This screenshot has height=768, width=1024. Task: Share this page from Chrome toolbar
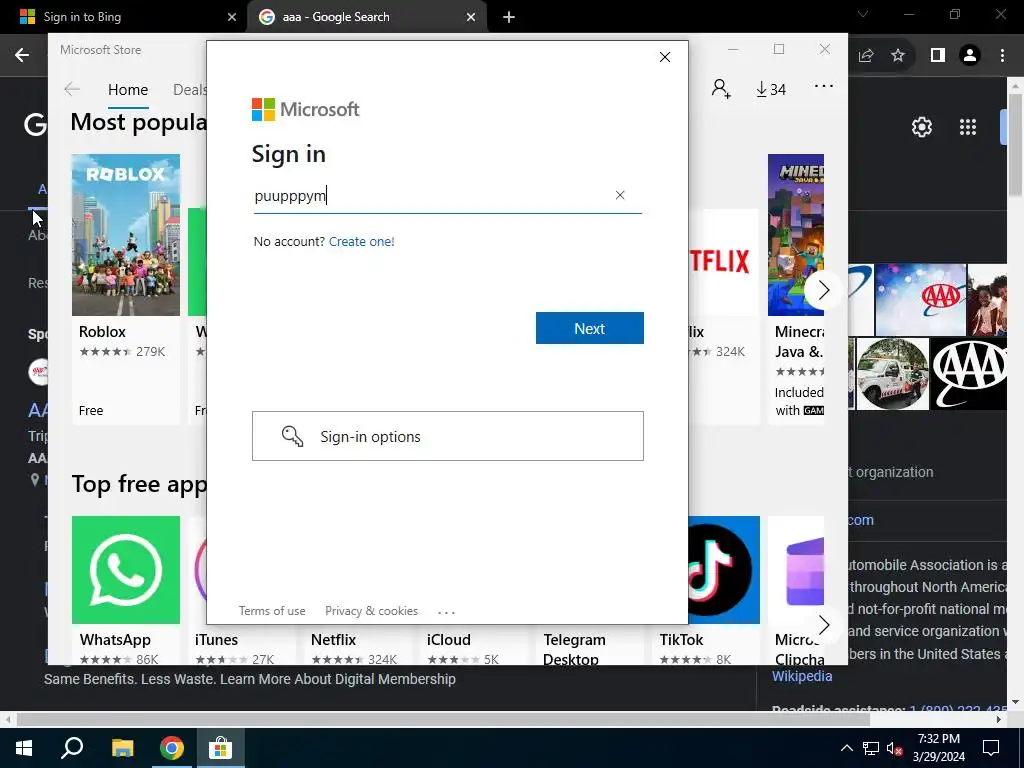point(866,56)
